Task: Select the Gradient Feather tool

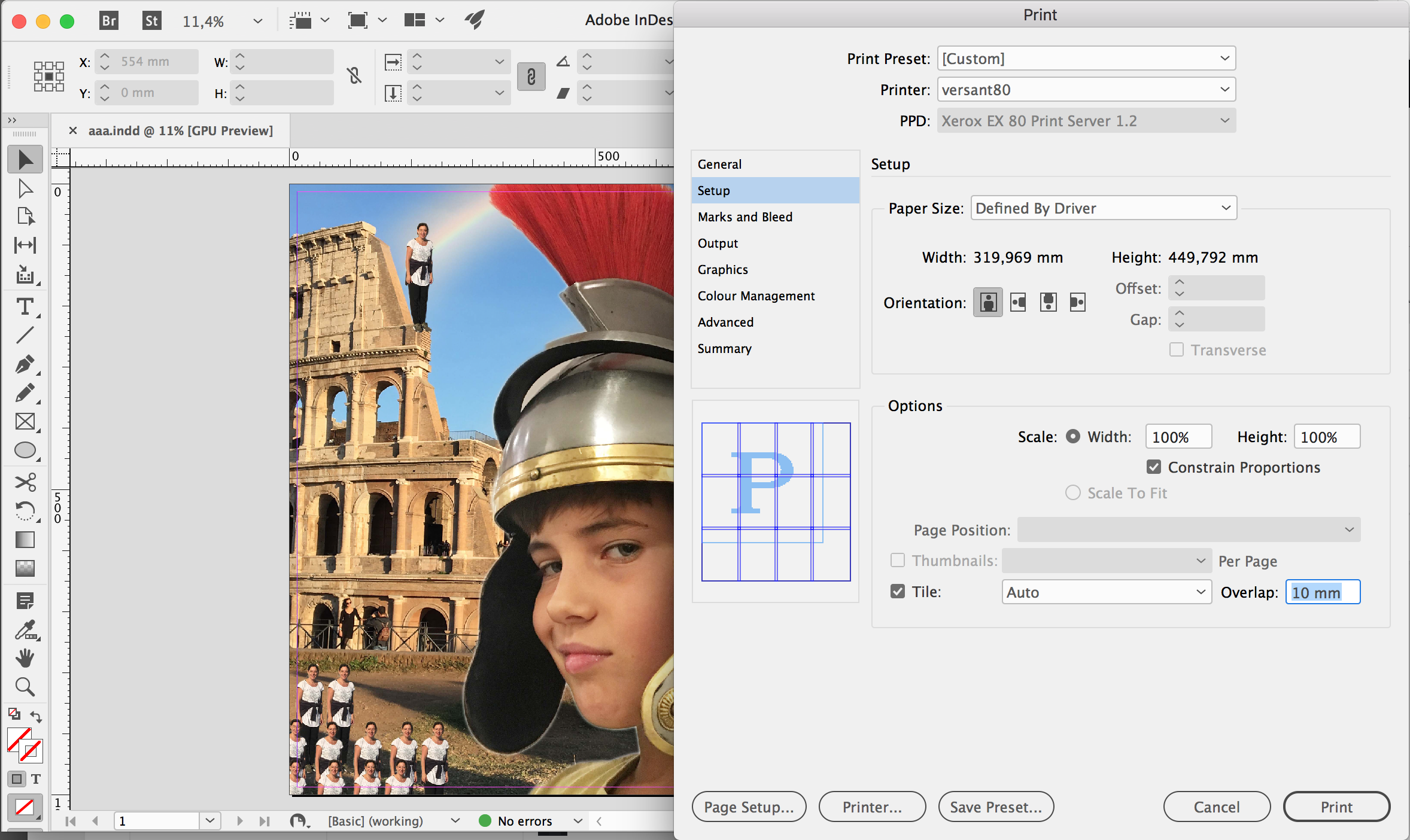Action: click(25, 568)
